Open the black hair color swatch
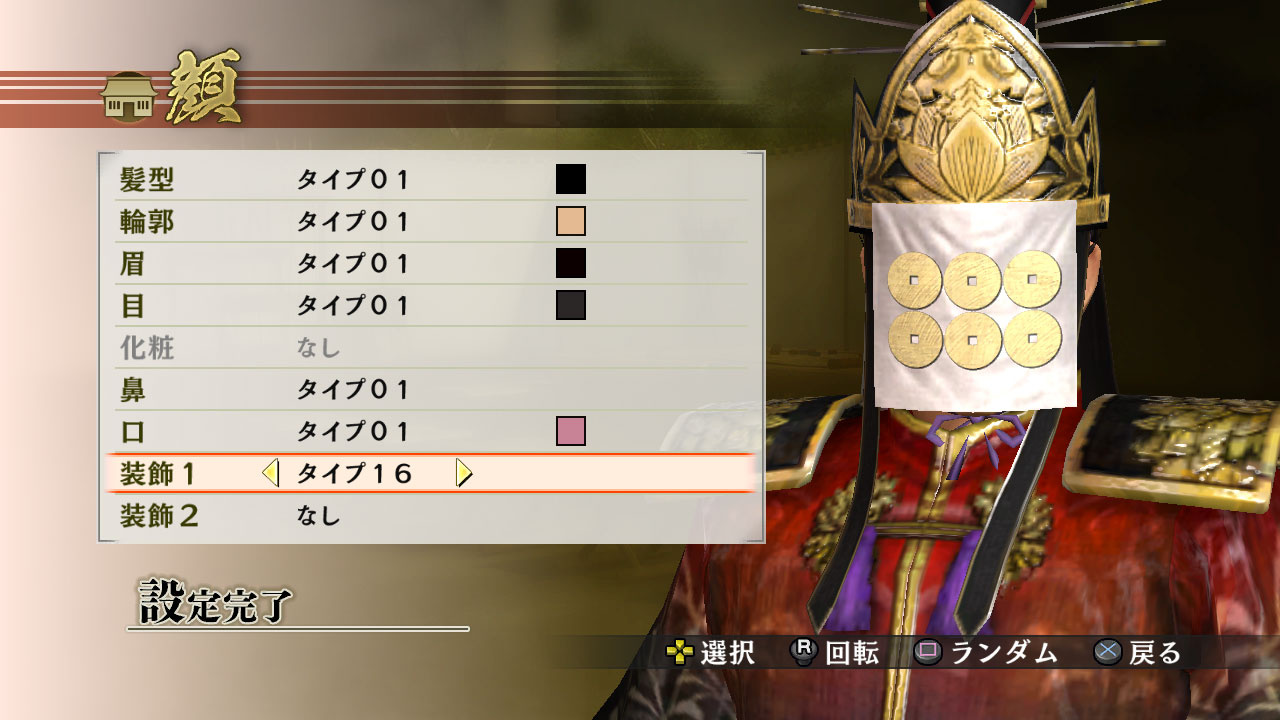Screen dimensions: 1280x720 pos(571,179)
